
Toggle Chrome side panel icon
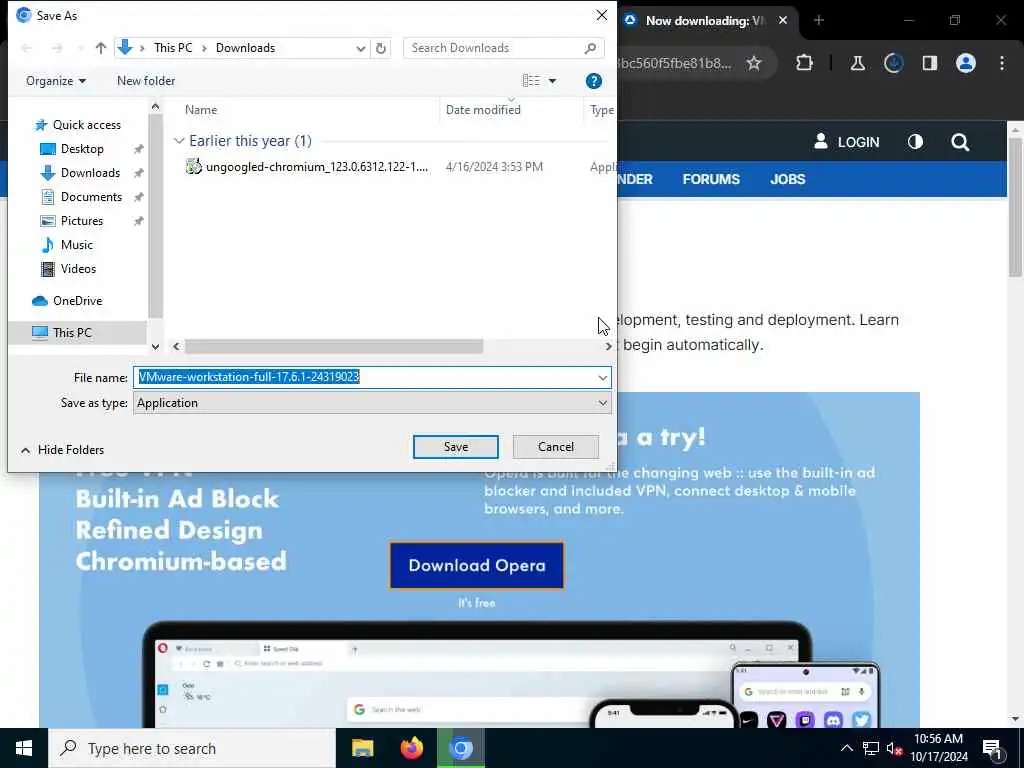click(930, 63)
